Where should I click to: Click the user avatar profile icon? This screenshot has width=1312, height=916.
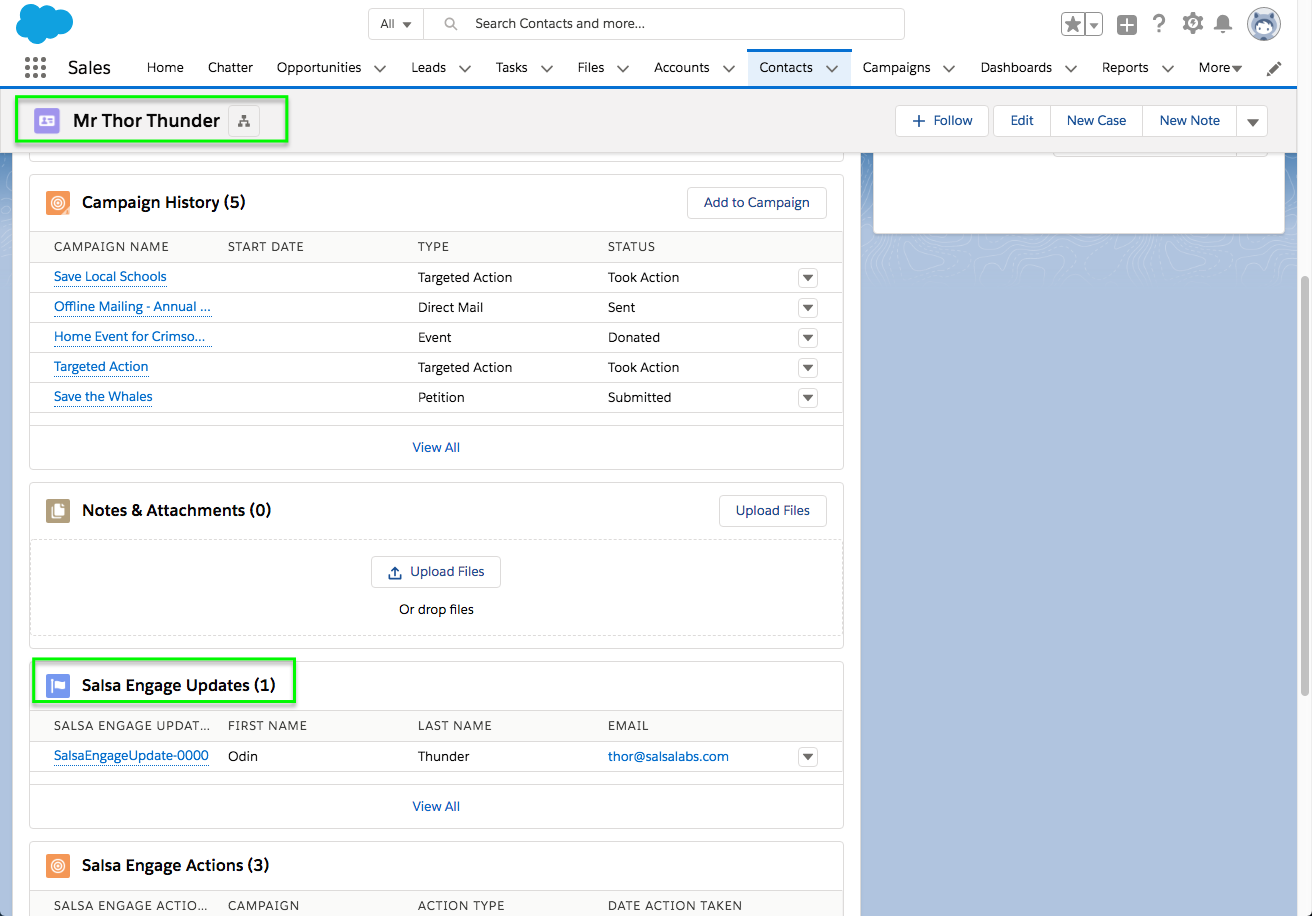point(1264,24)
